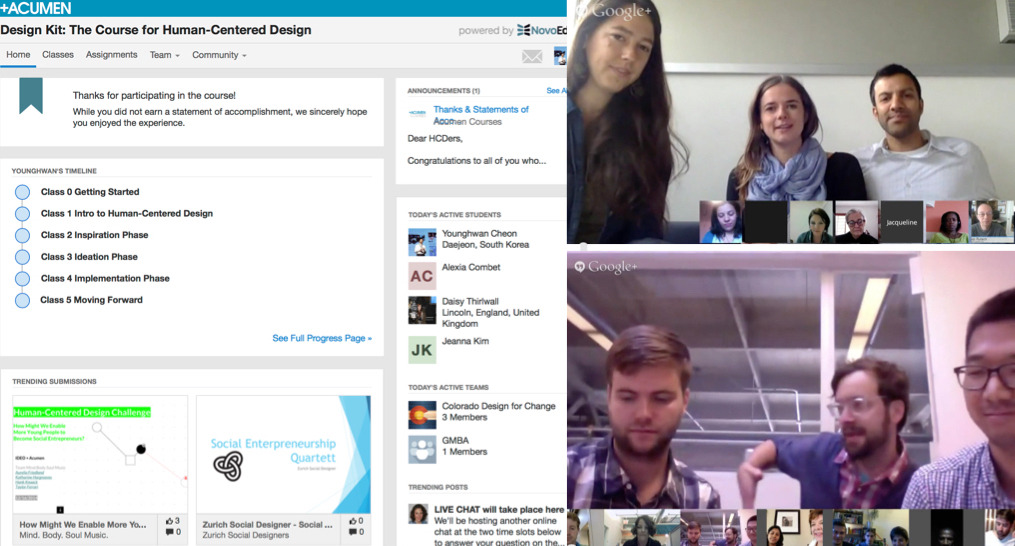Open the messages envelope icon
1015x546 pixels.
532,56
